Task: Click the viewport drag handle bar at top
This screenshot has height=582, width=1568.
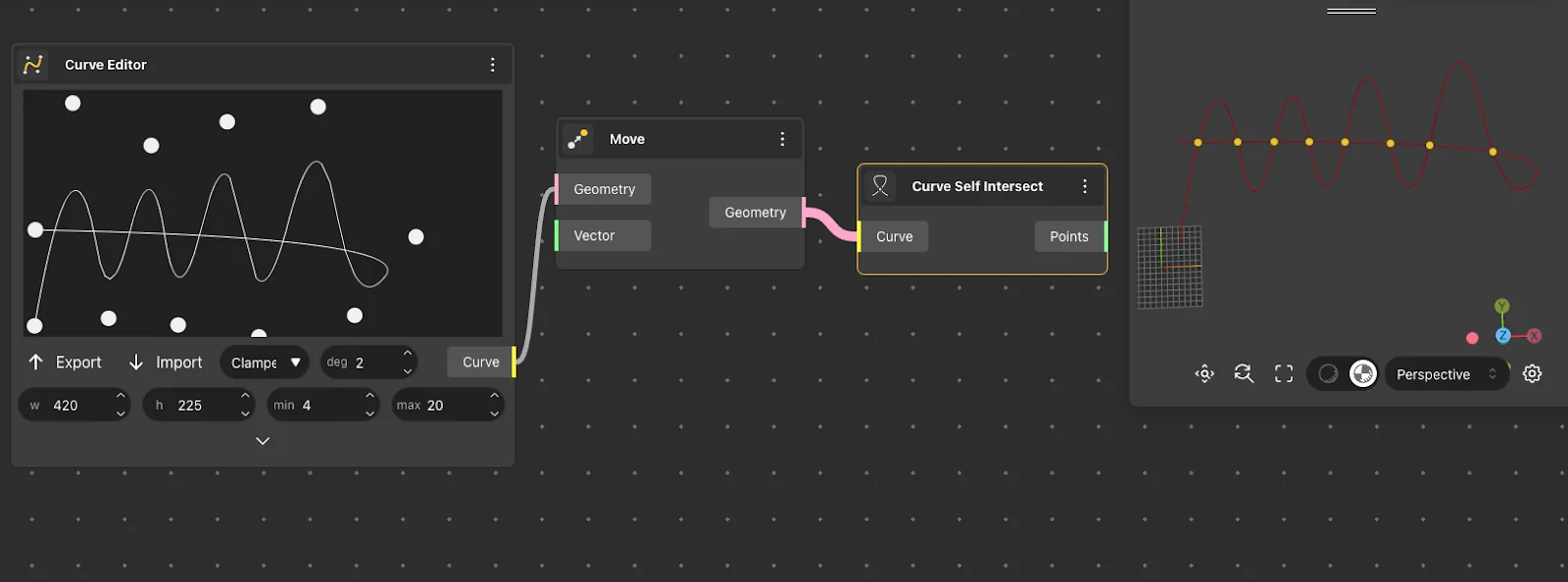Action: pos(1351,11)
